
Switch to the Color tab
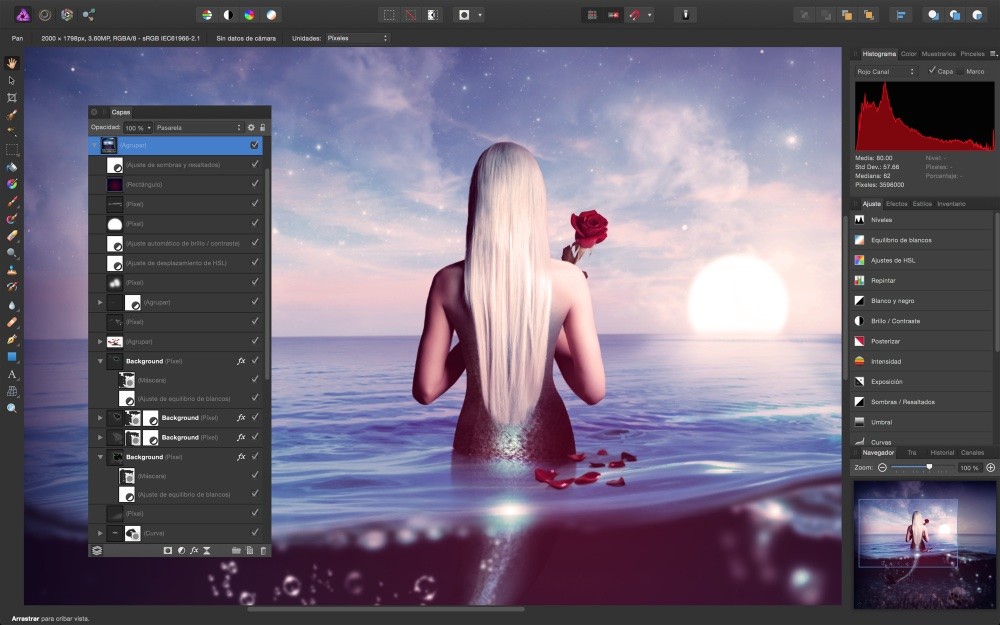908,54
